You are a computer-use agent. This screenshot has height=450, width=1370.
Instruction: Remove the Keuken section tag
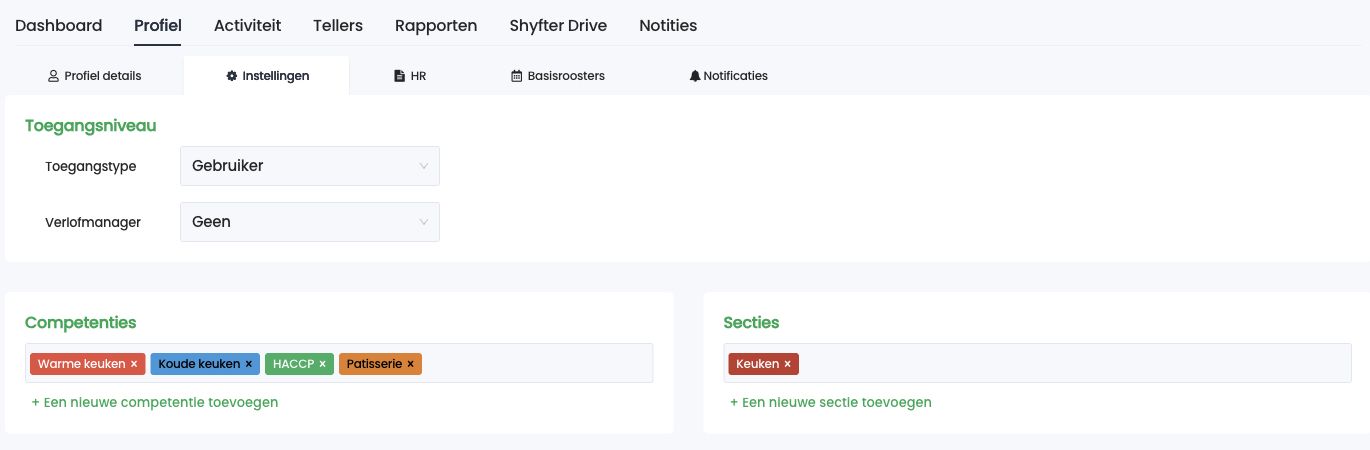click(787, 364)
